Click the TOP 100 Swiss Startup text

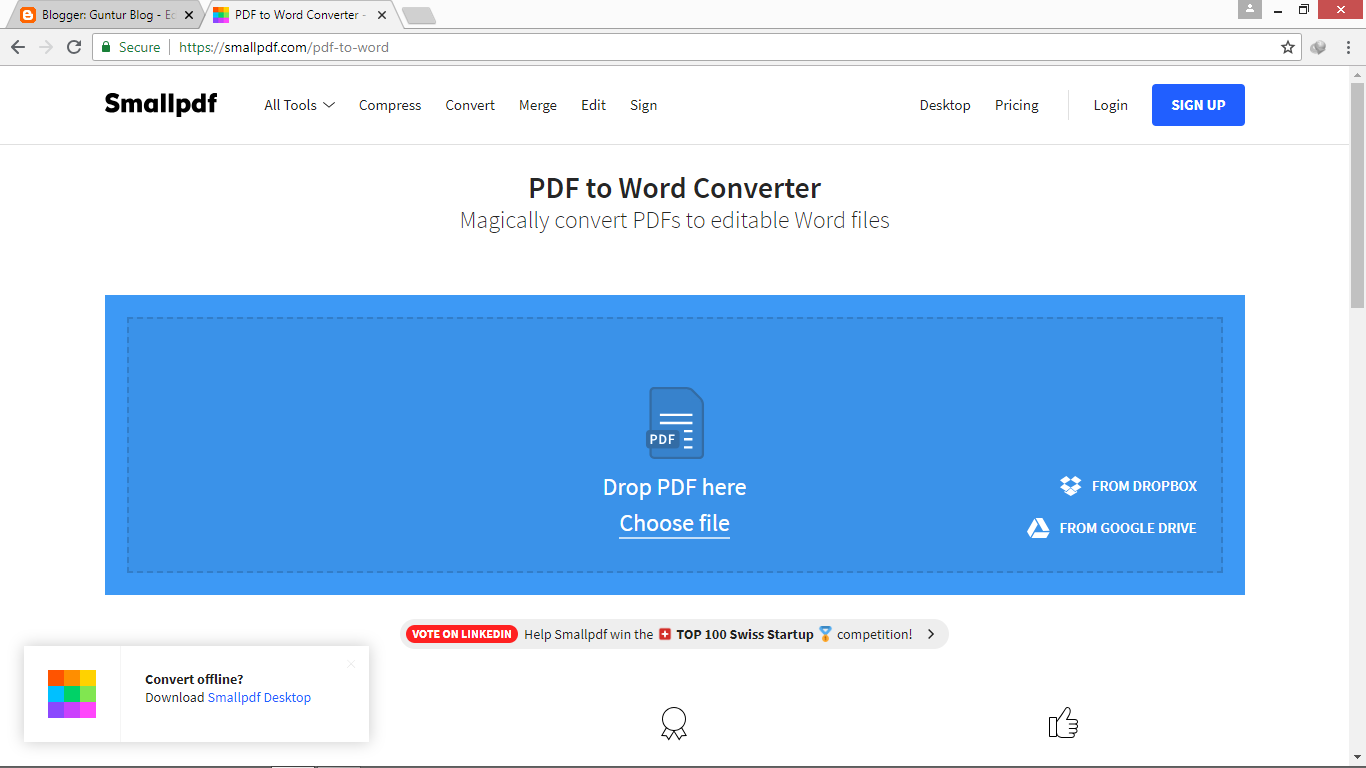pos(745,634)
